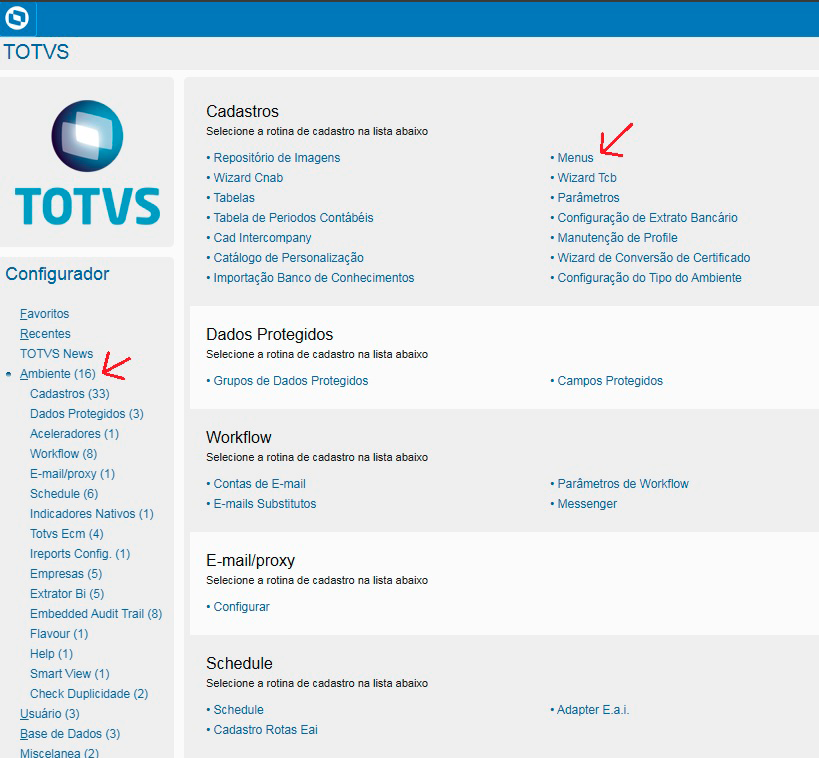Select Help (1) in the sidebar
Image resolution: width=819 pixels, height=758 pixels.
click(x=51, y=654)
